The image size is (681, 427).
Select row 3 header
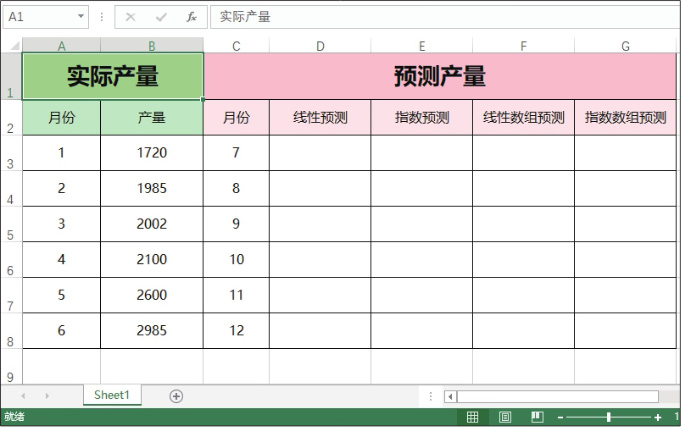tap(11, 153)
